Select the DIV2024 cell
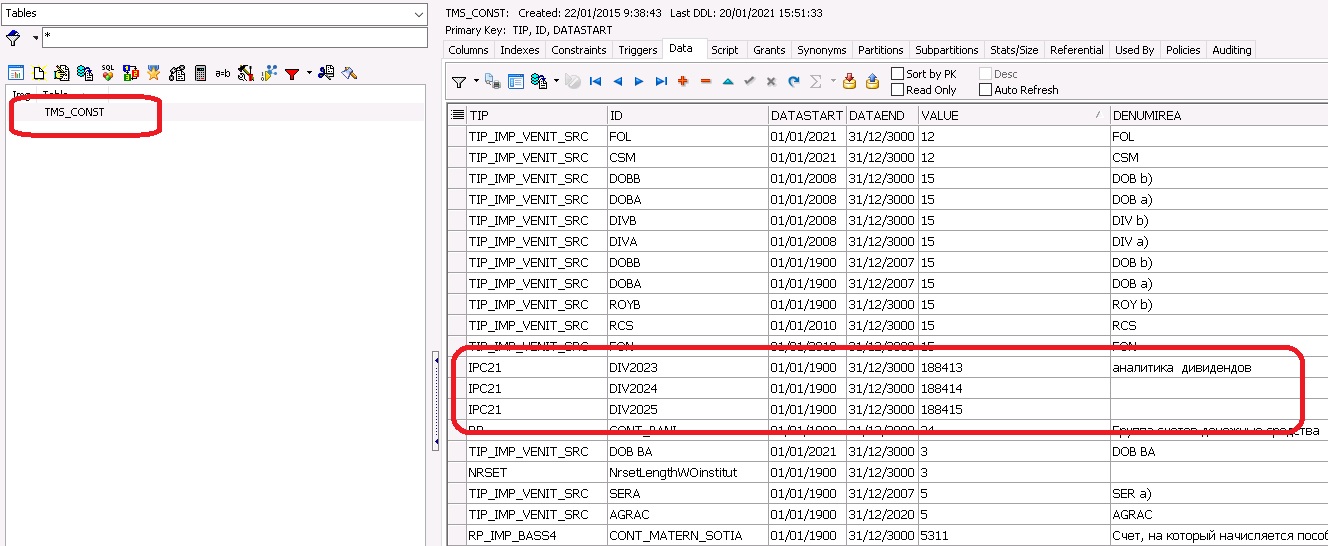The image size is (1328, 546). tap(687, 388)
